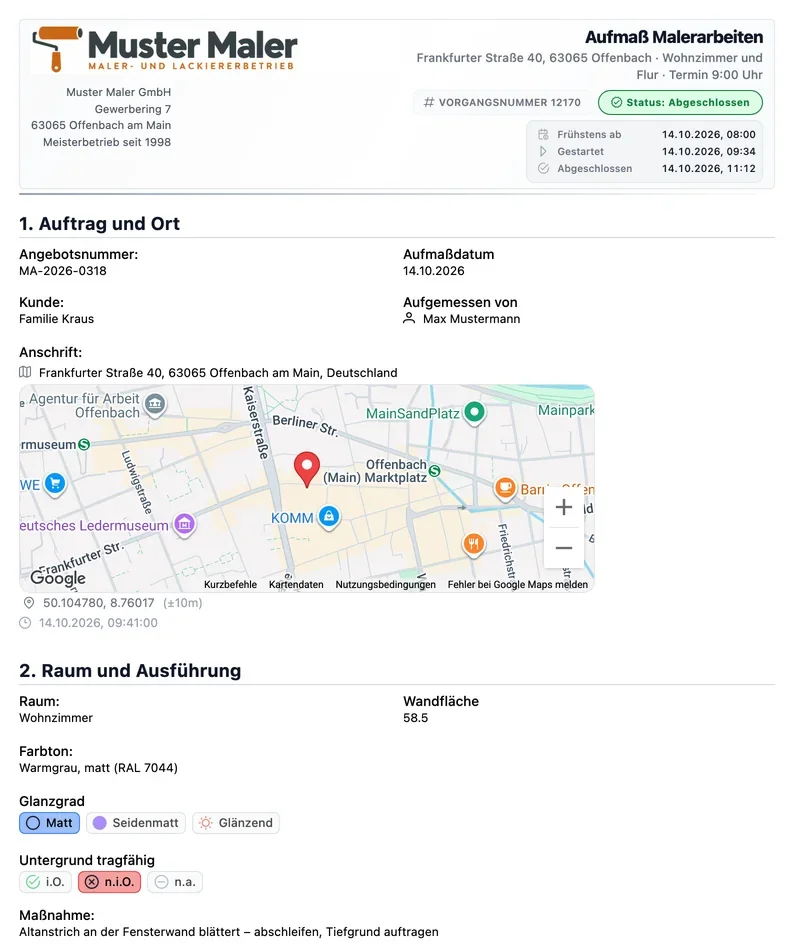Select the Glänzend Glanzgrad option
Image resolution: width=794 pixels, height=951 pixels.
click(236, 823)
